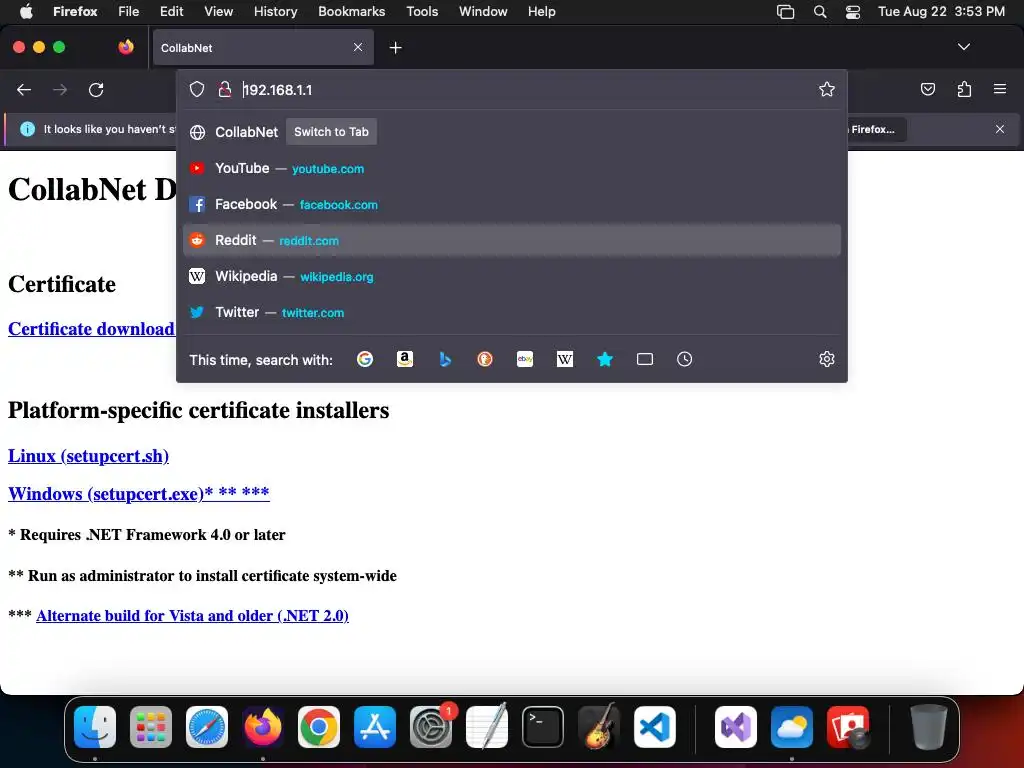The width and height of the screenshot is (1024, 768).
Task: Open the Tools menu
Action: (422, 12)
